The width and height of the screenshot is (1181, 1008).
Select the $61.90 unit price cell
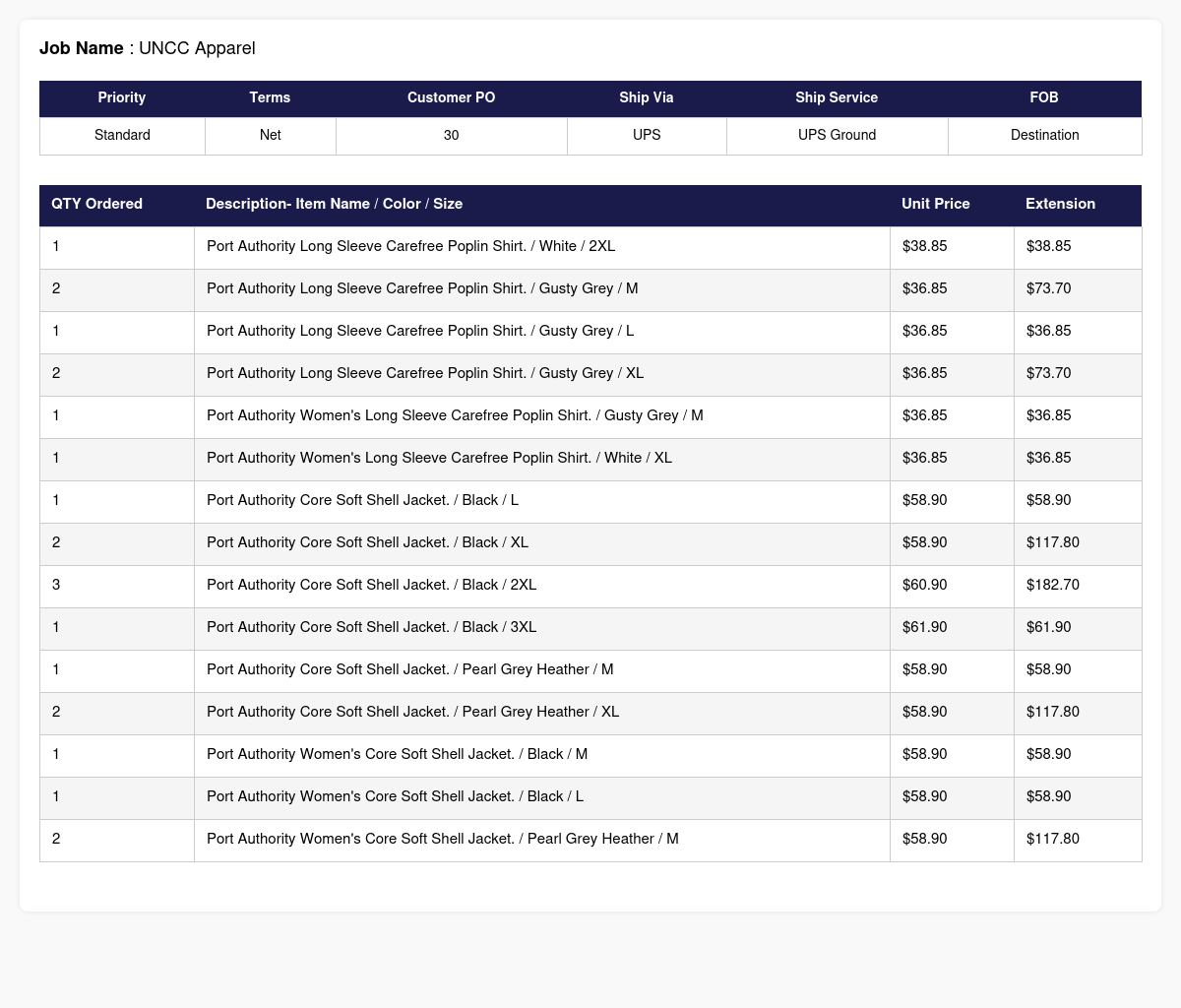coord(952,629)
